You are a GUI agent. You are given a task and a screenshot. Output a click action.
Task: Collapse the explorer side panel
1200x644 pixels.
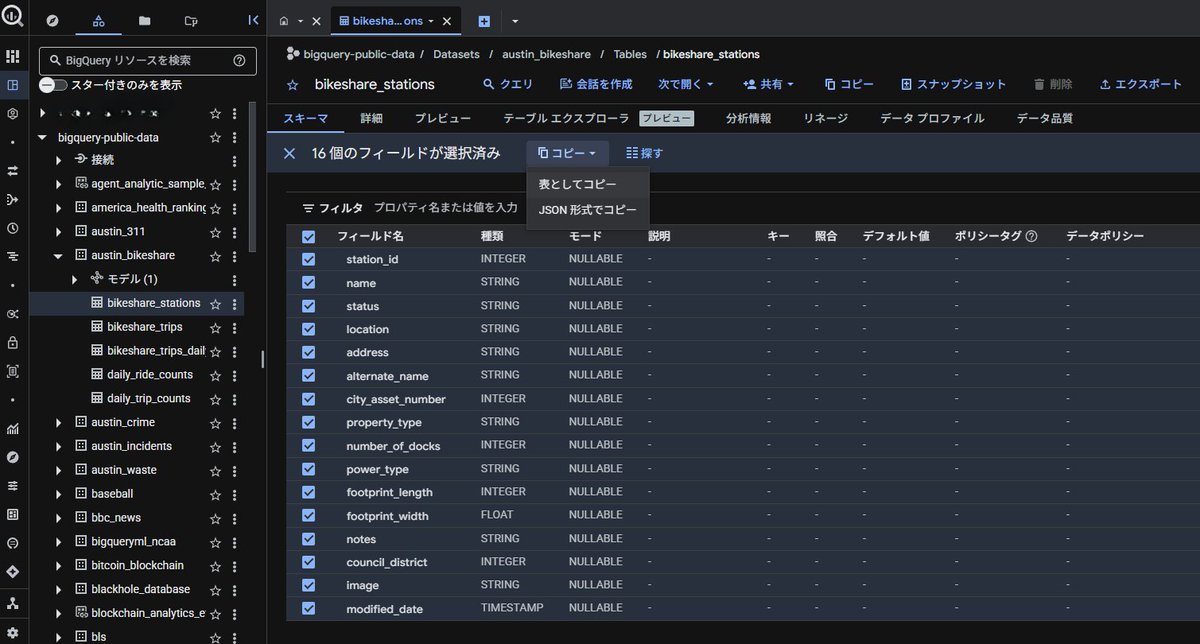[x=253, y=20]
